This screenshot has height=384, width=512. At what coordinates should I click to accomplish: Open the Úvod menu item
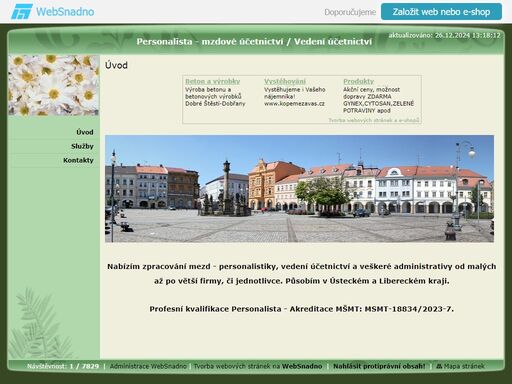point(85,132)
